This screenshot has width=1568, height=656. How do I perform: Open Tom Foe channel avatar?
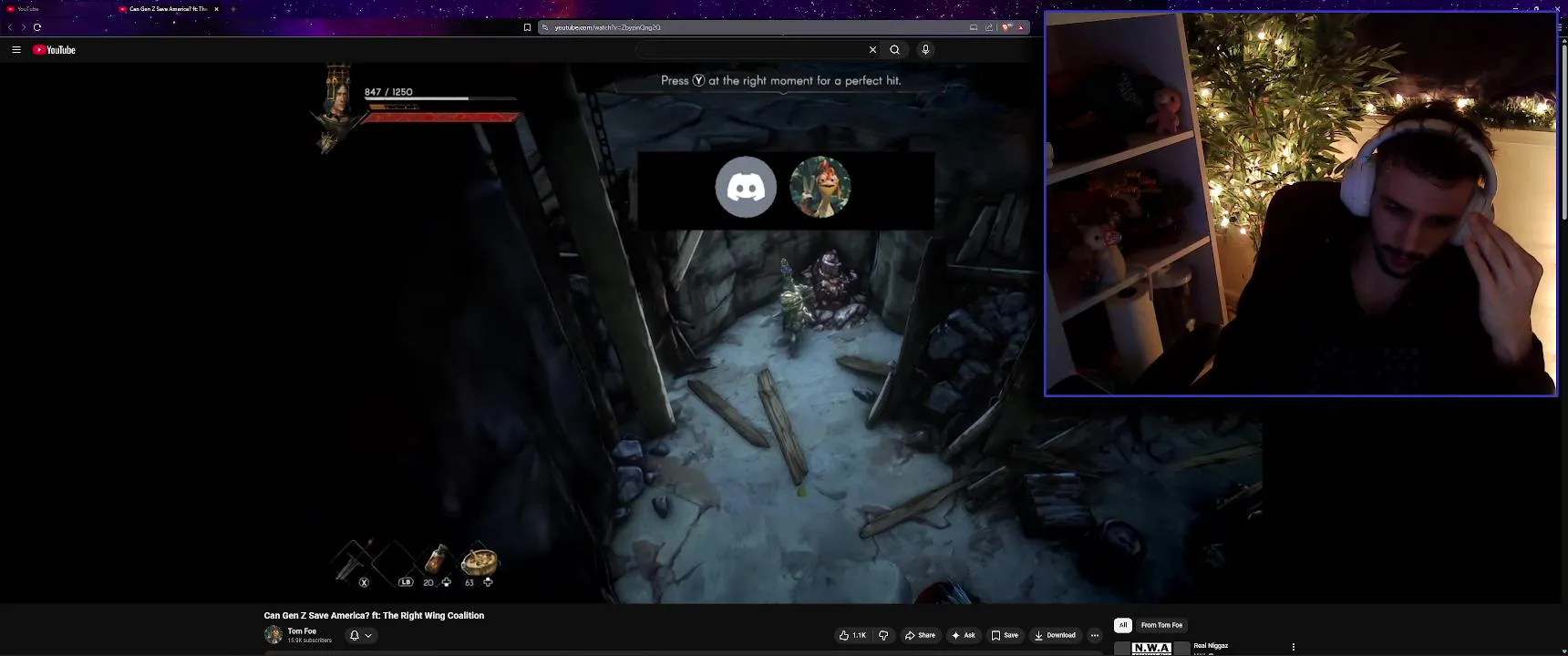(273, 635)
